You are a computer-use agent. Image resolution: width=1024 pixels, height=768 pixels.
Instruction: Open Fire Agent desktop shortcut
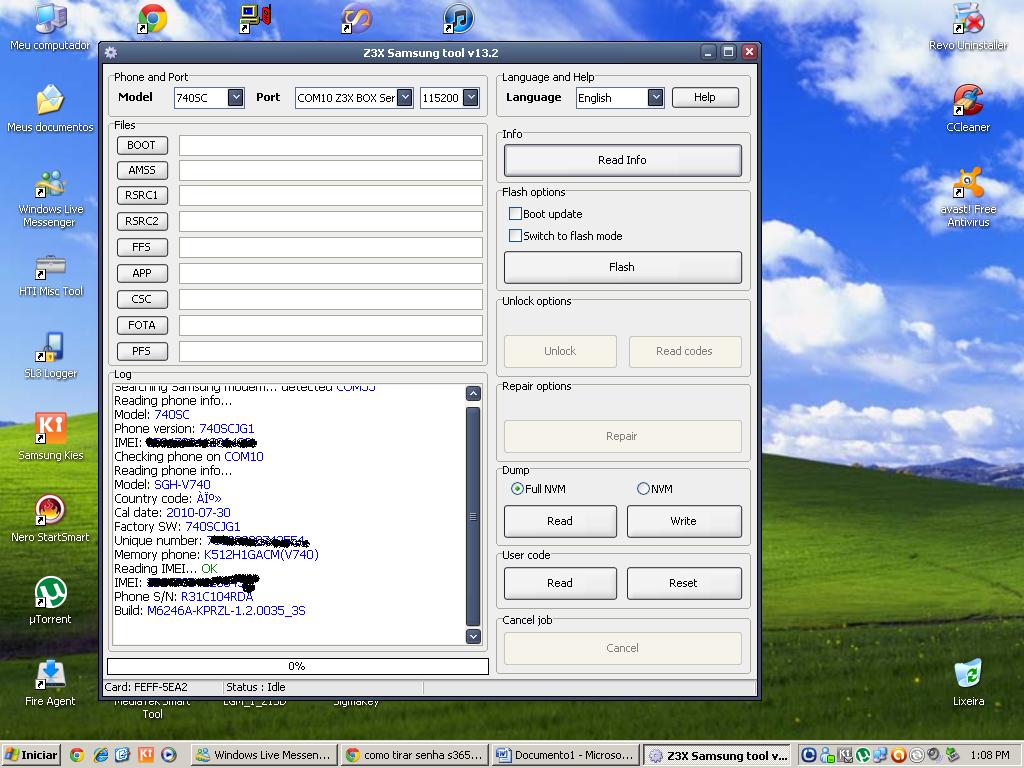tap(50, 683)
